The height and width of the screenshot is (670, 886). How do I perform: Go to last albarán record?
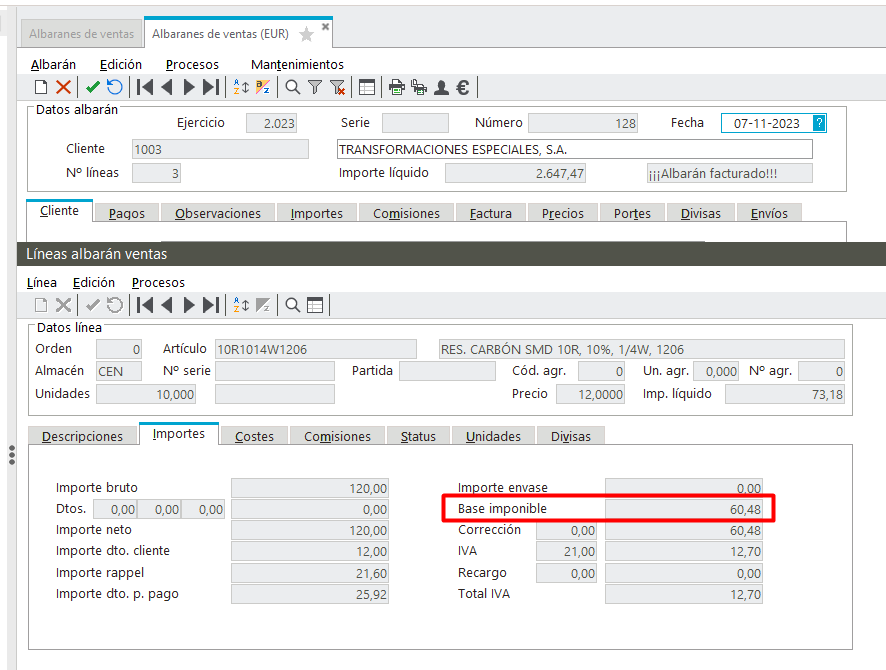tap(211, 87)
